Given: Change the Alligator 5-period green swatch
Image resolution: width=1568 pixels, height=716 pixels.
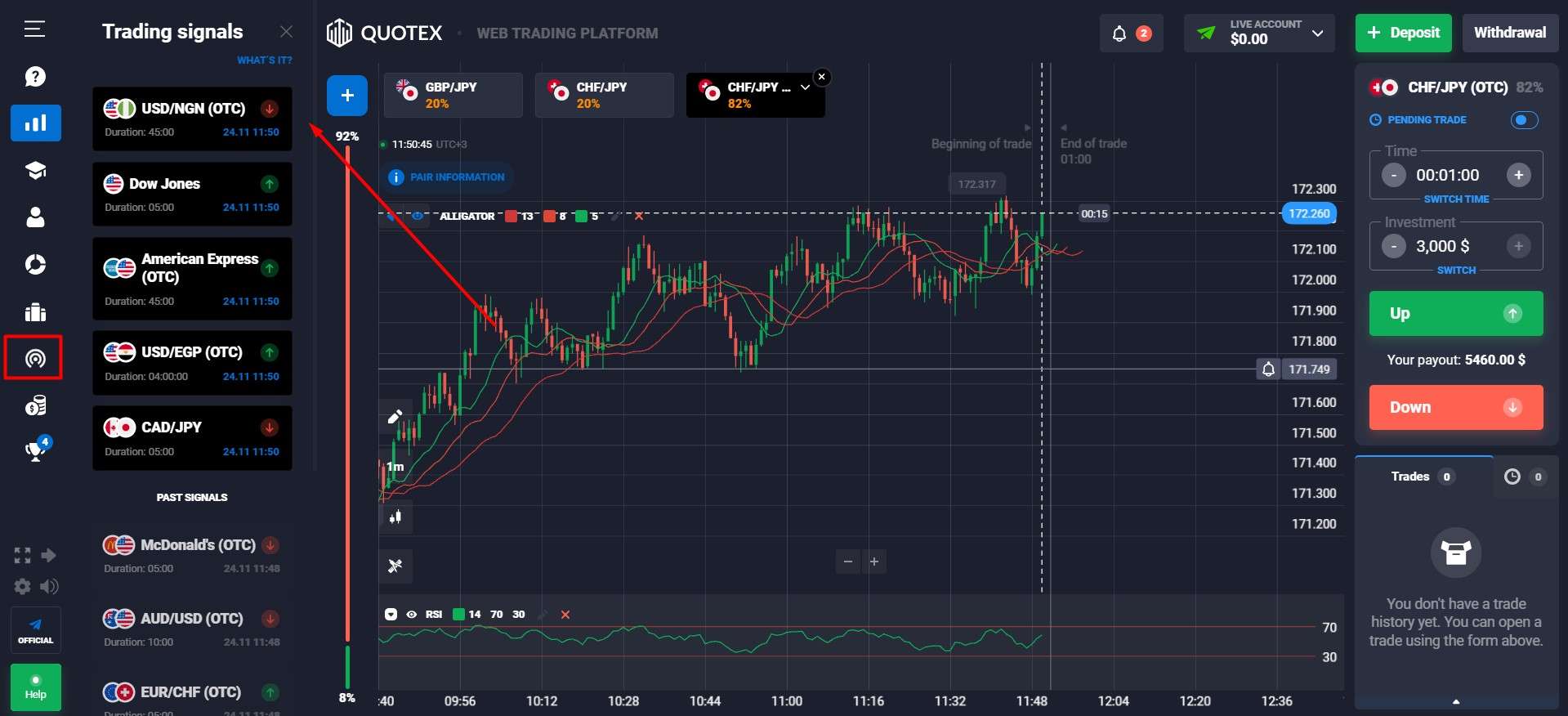Looking at the screenshot, I should click(581, 217).
